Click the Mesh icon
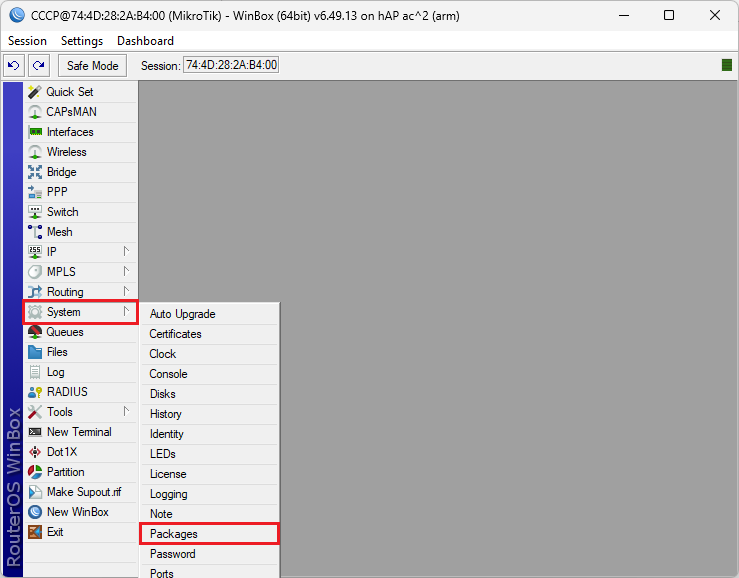Screen dimensions: 739x578 click(35, 232)
